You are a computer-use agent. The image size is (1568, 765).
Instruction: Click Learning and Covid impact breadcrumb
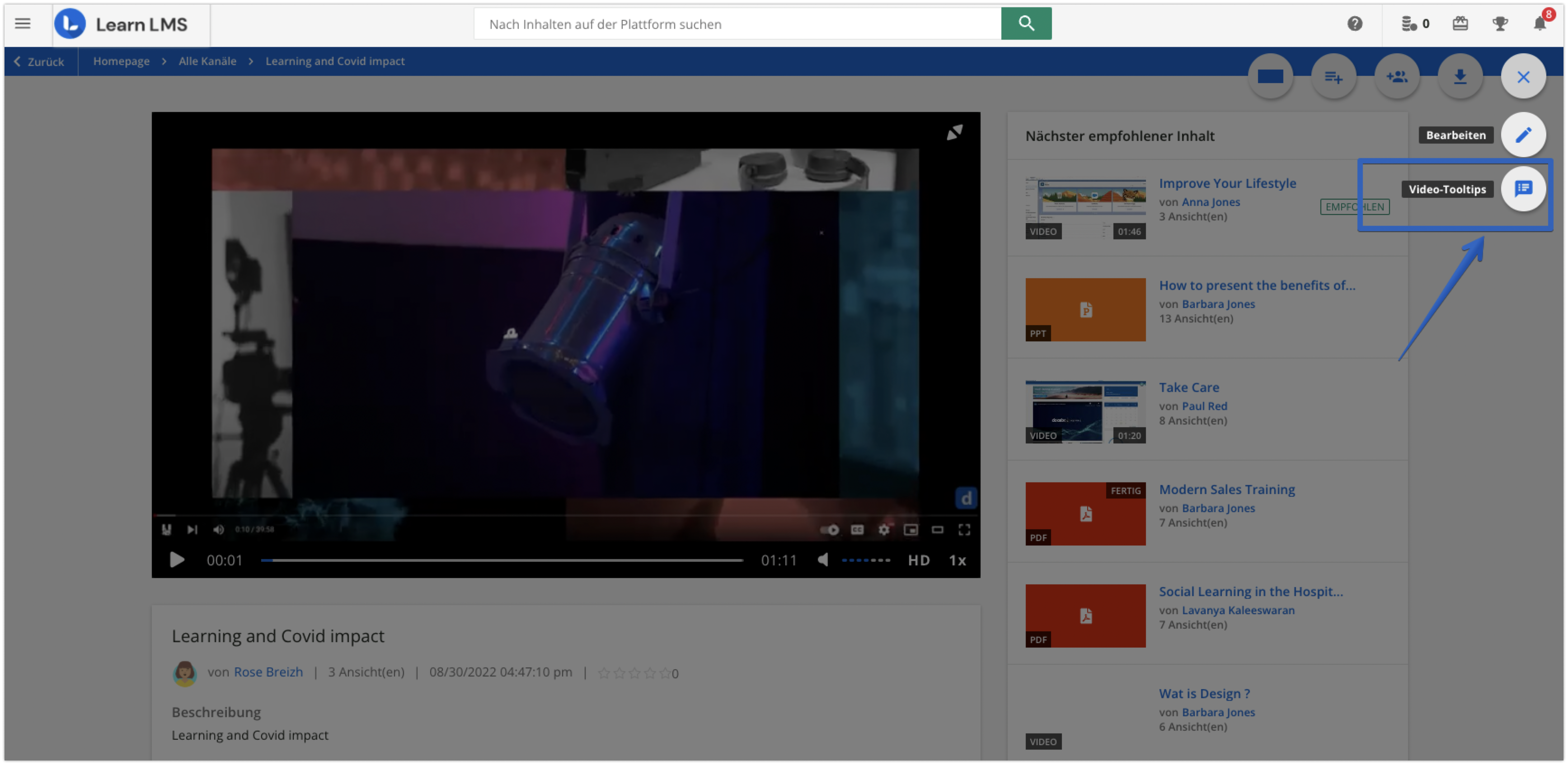click(335, 61)
